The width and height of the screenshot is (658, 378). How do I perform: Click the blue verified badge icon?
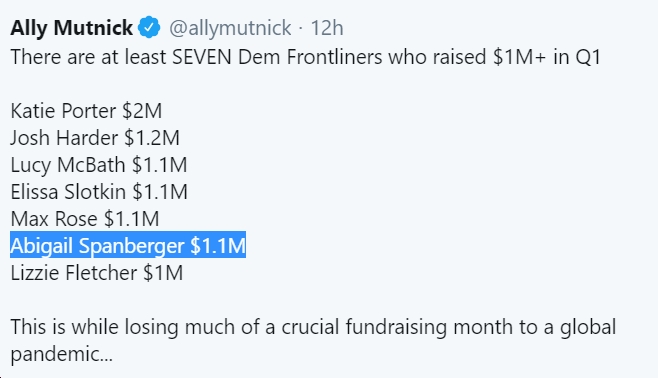[149, 28]
